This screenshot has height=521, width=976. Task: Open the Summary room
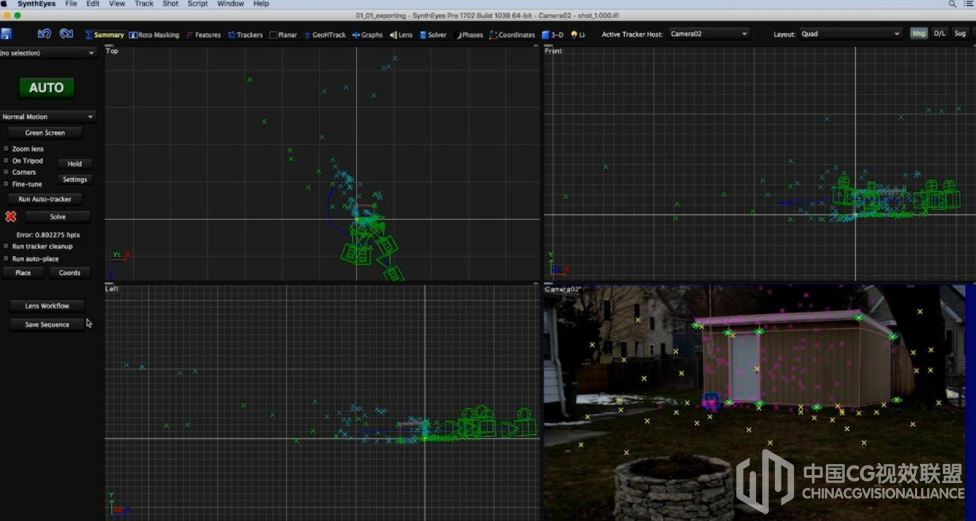coord(105,35)
